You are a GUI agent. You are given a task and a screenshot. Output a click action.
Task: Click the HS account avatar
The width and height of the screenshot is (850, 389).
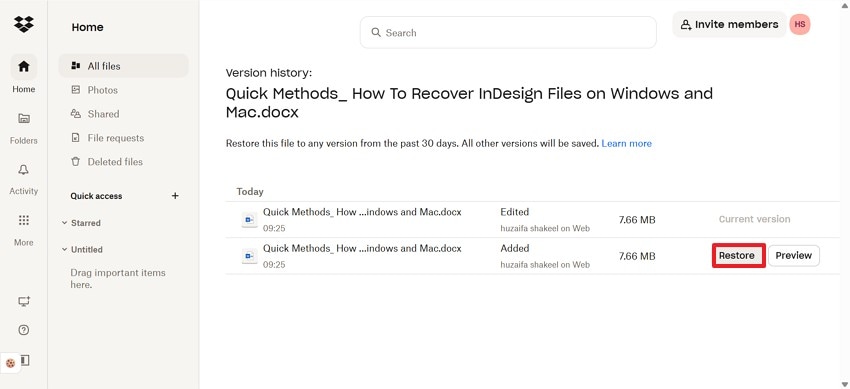(x=800, y=25)
